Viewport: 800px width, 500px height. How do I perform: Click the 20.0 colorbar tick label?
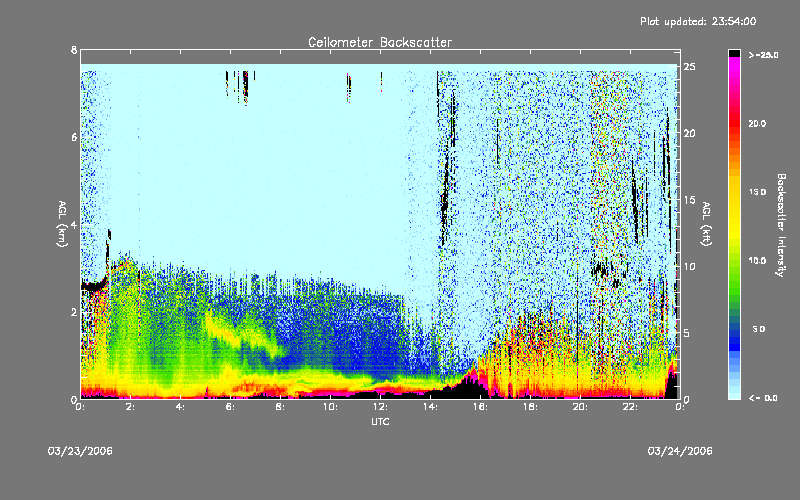[x=757, y=123]
